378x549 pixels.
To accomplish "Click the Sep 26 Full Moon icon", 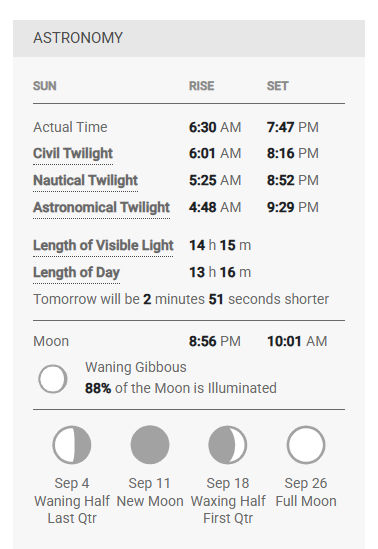I will click(x=306, y=445).
